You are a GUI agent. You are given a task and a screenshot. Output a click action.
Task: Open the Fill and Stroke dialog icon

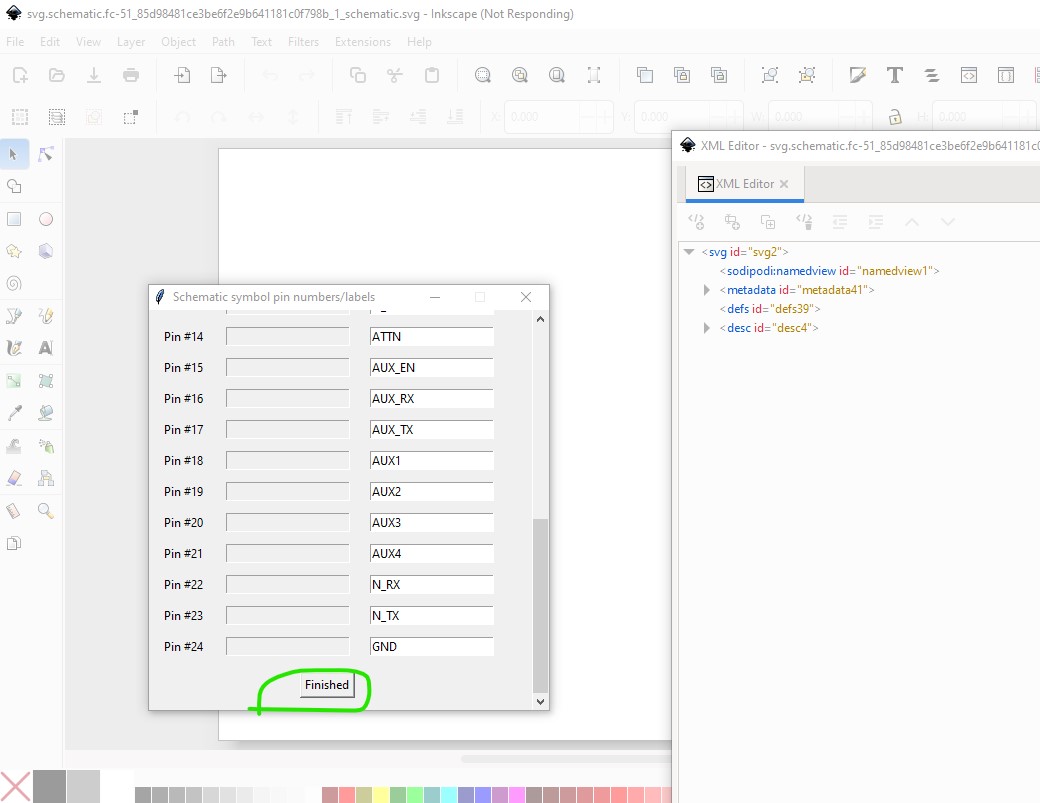coord(858,75)
